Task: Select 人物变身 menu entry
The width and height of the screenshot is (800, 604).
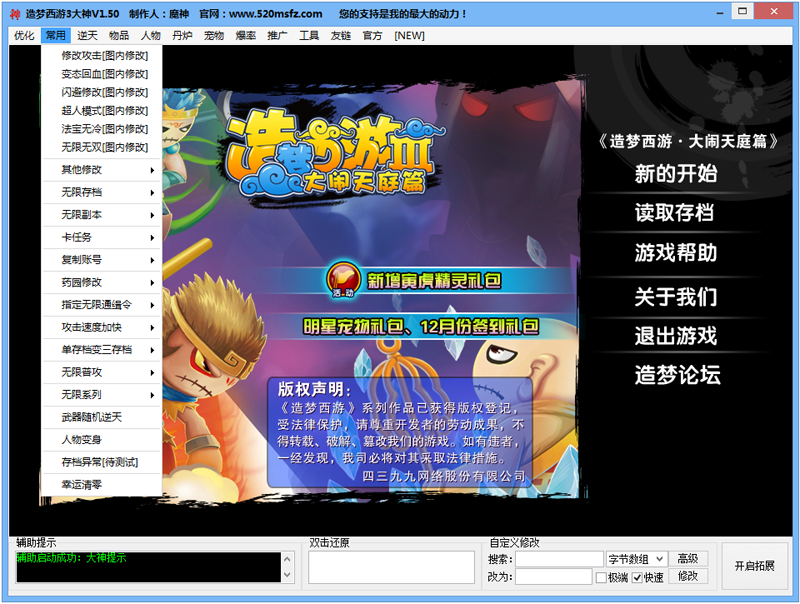Action: (x=102, y=439)
